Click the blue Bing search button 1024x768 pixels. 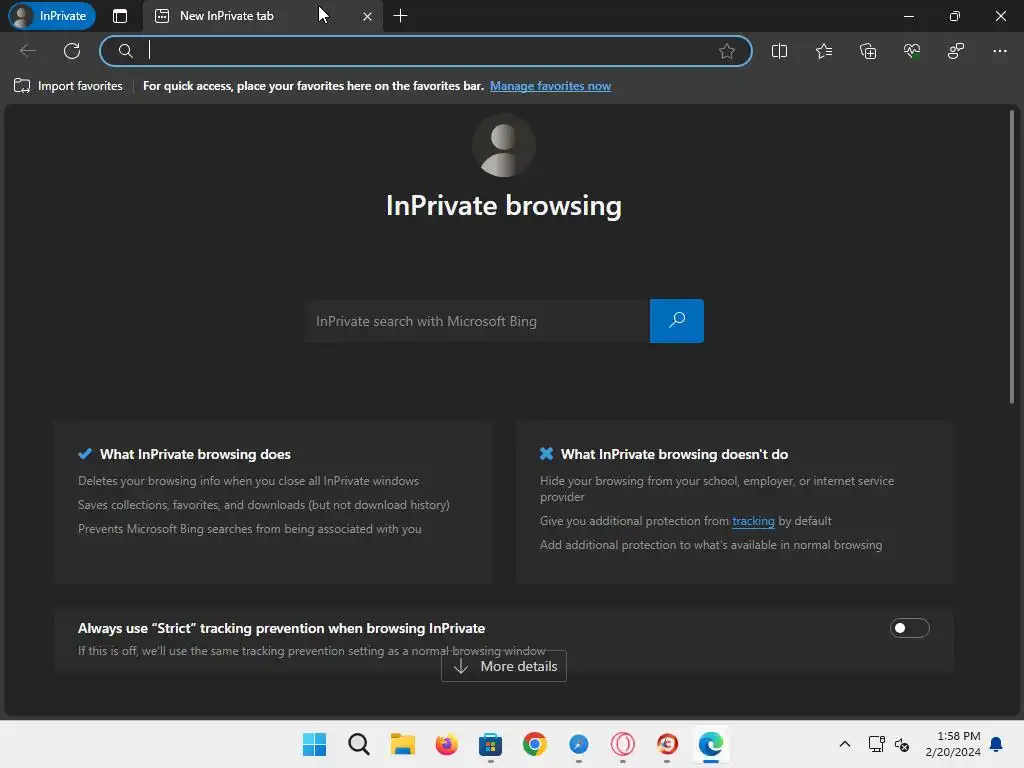[677, 321]
